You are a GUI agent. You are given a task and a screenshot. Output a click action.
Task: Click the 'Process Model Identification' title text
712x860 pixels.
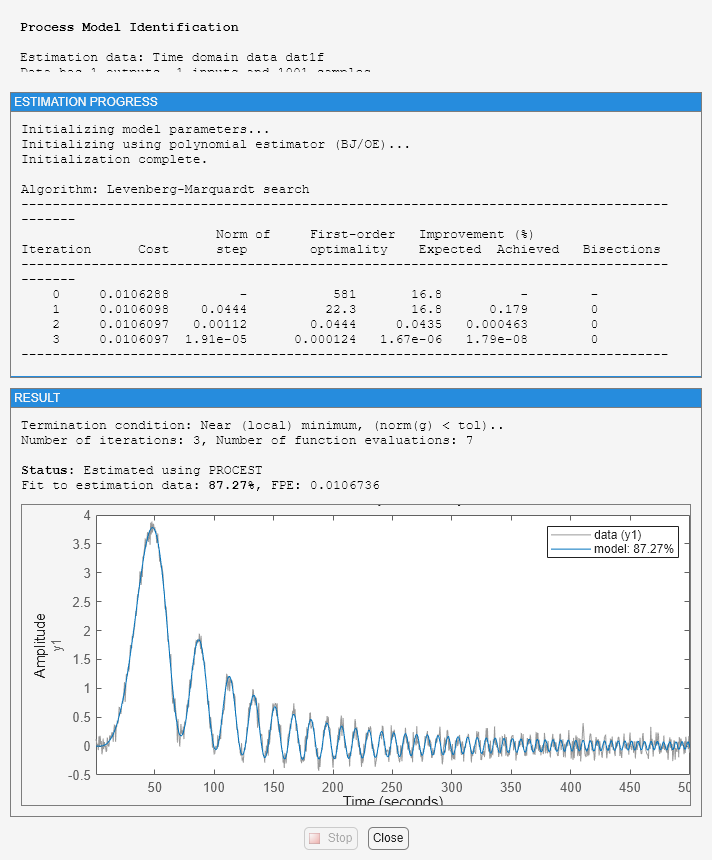129,27
